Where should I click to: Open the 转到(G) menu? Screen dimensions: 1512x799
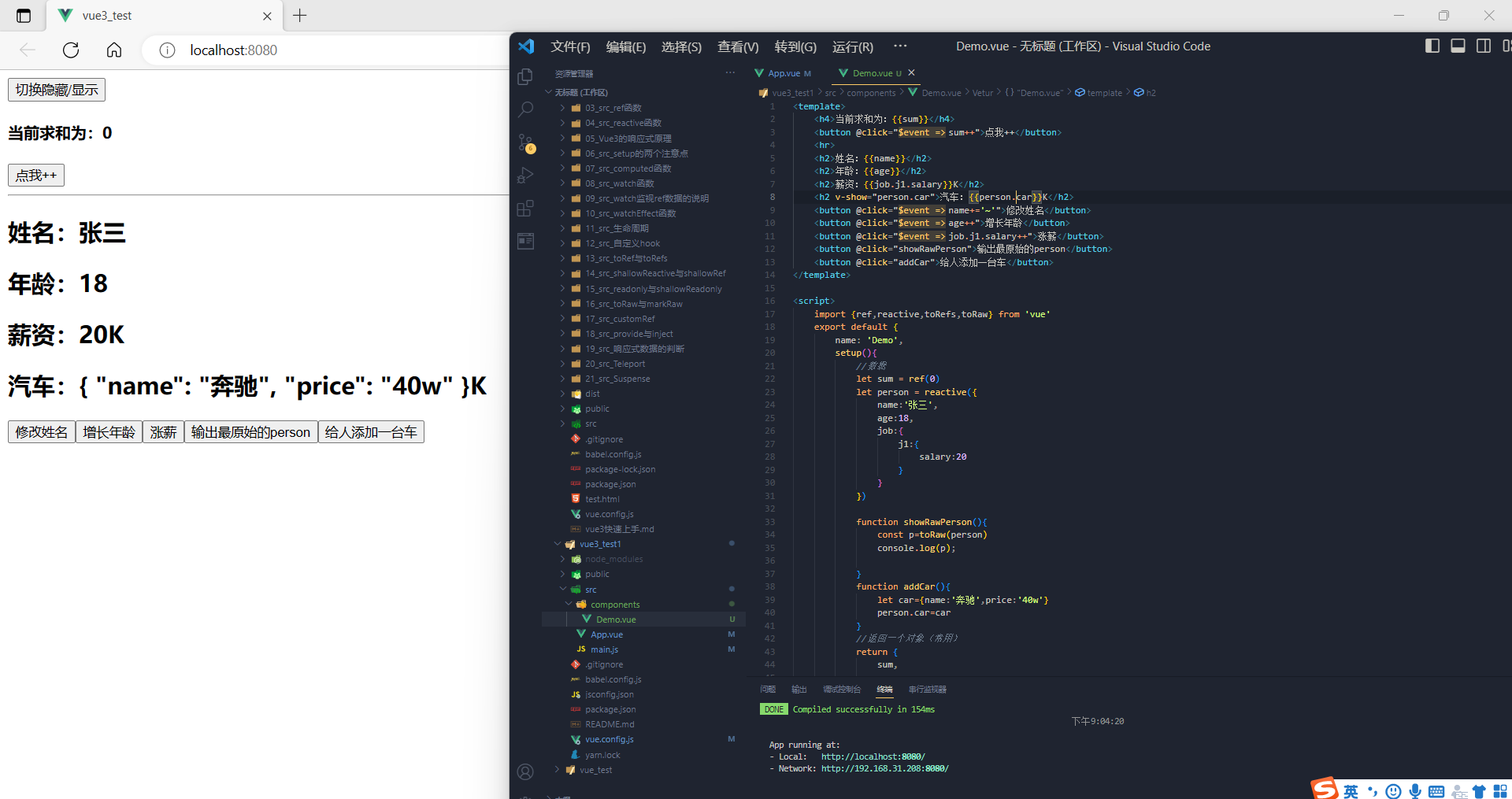pyautogui.click(x=795, y=46)
